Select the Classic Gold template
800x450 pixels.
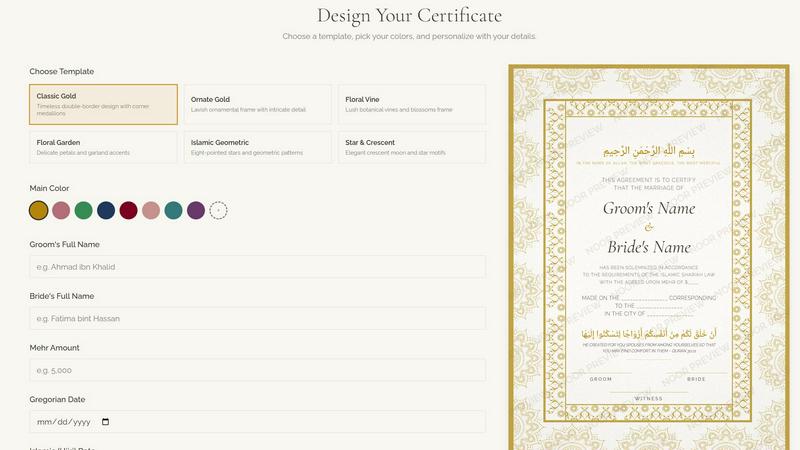click(104, 105)
